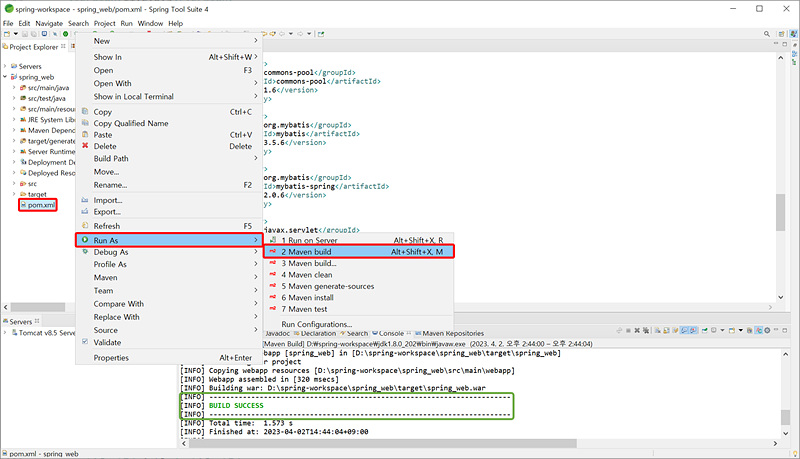The height and width of the screenshot is (459, 800).
Task: Switch to the Declaration tab
Action: (314, 333)
